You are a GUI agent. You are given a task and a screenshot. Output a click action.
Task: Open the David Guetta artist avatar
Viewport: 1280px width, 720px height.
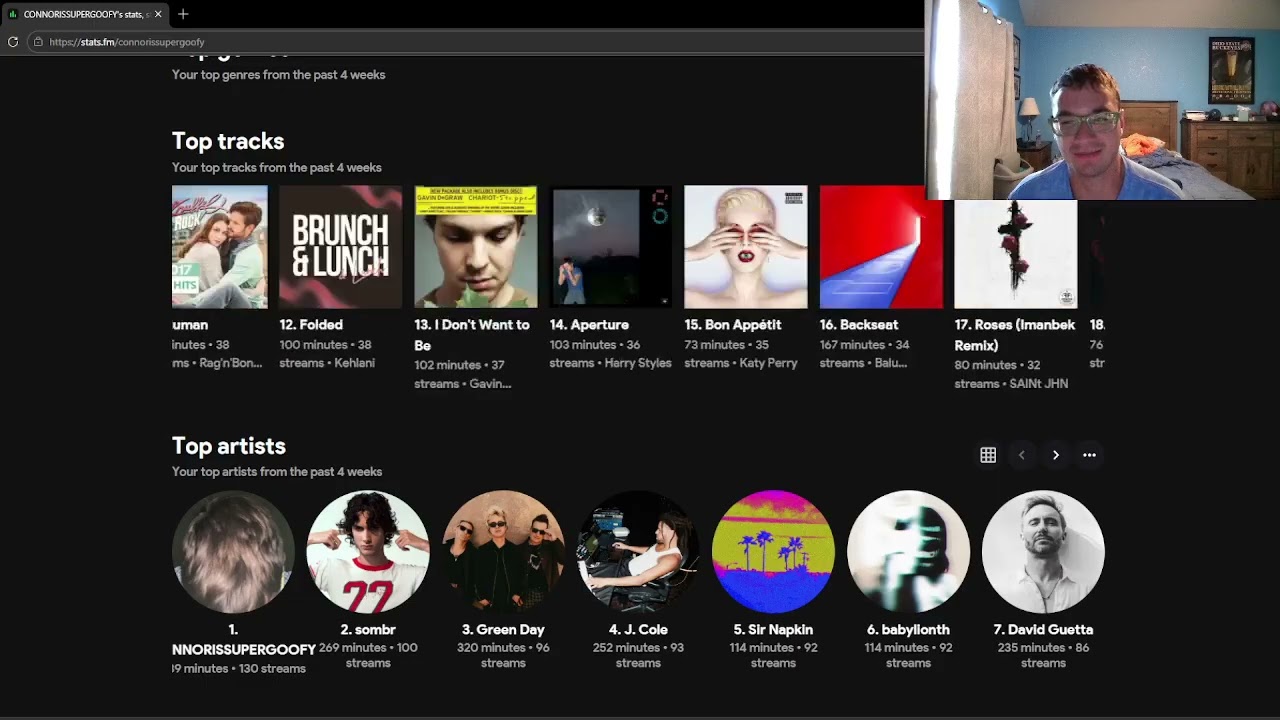pos(1043,551)
